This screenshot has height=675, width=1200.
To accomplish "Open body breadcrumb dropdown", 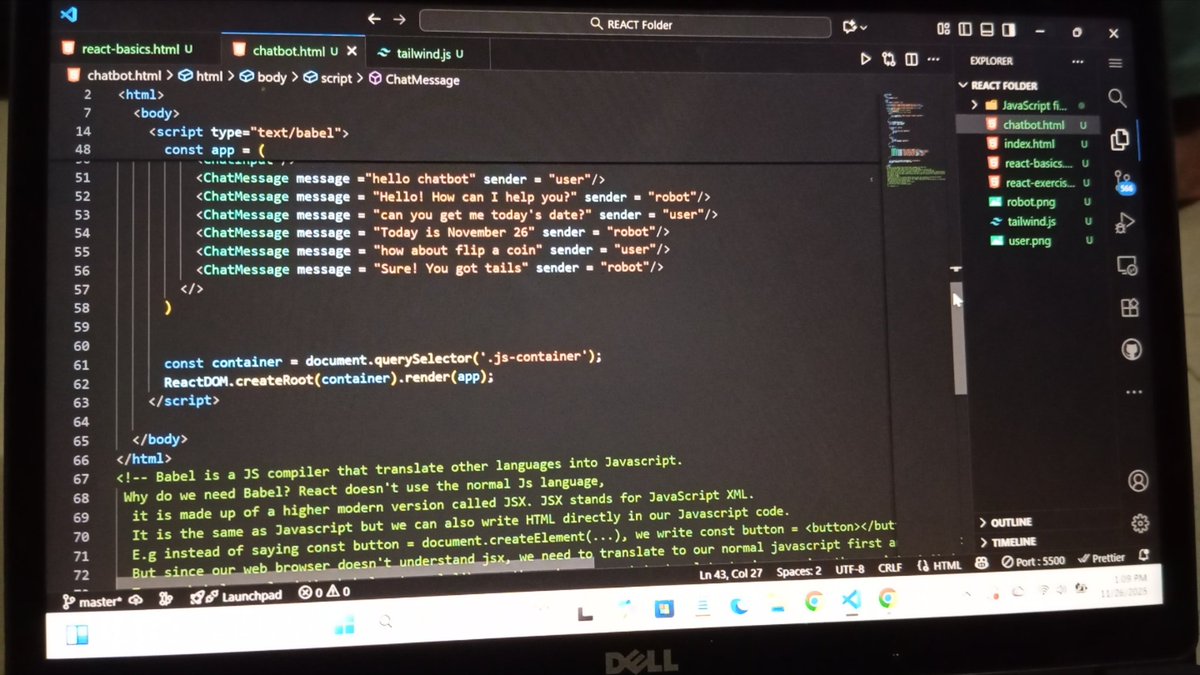I will pyautogui.click(x=263, y=77).
